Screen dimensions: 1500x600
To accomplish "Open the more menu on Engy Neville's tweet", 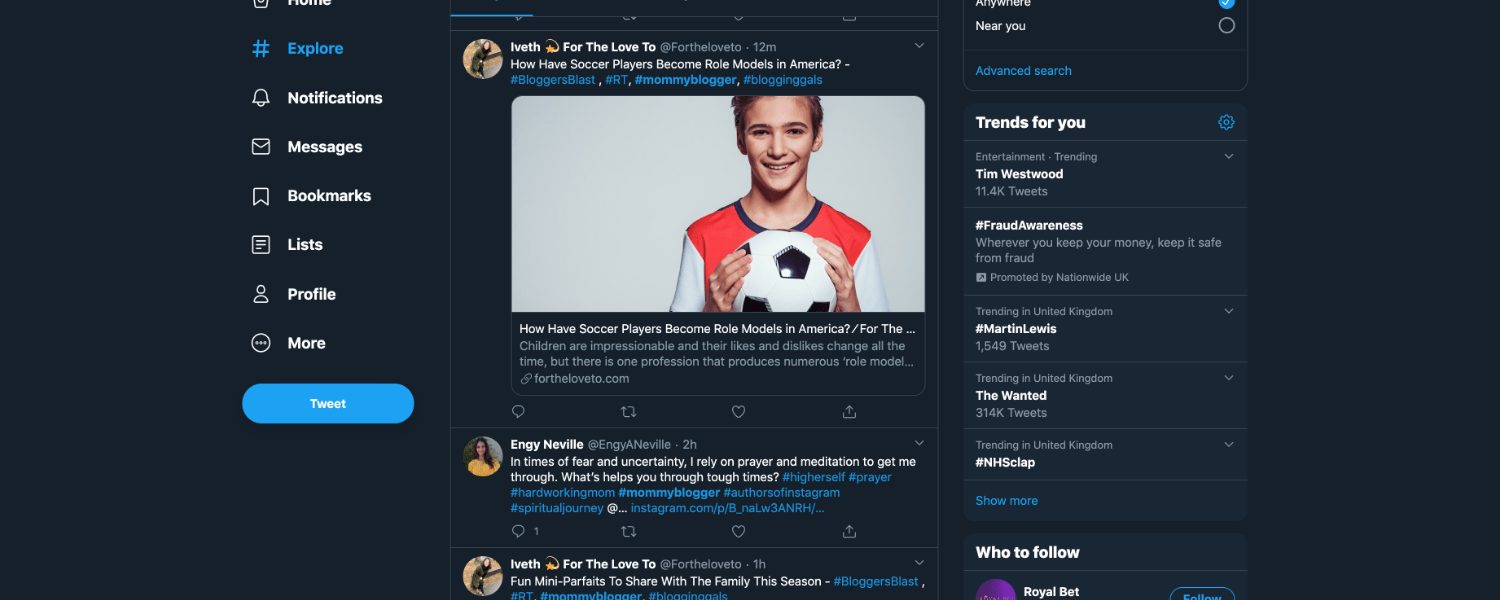I will (919, 443).
